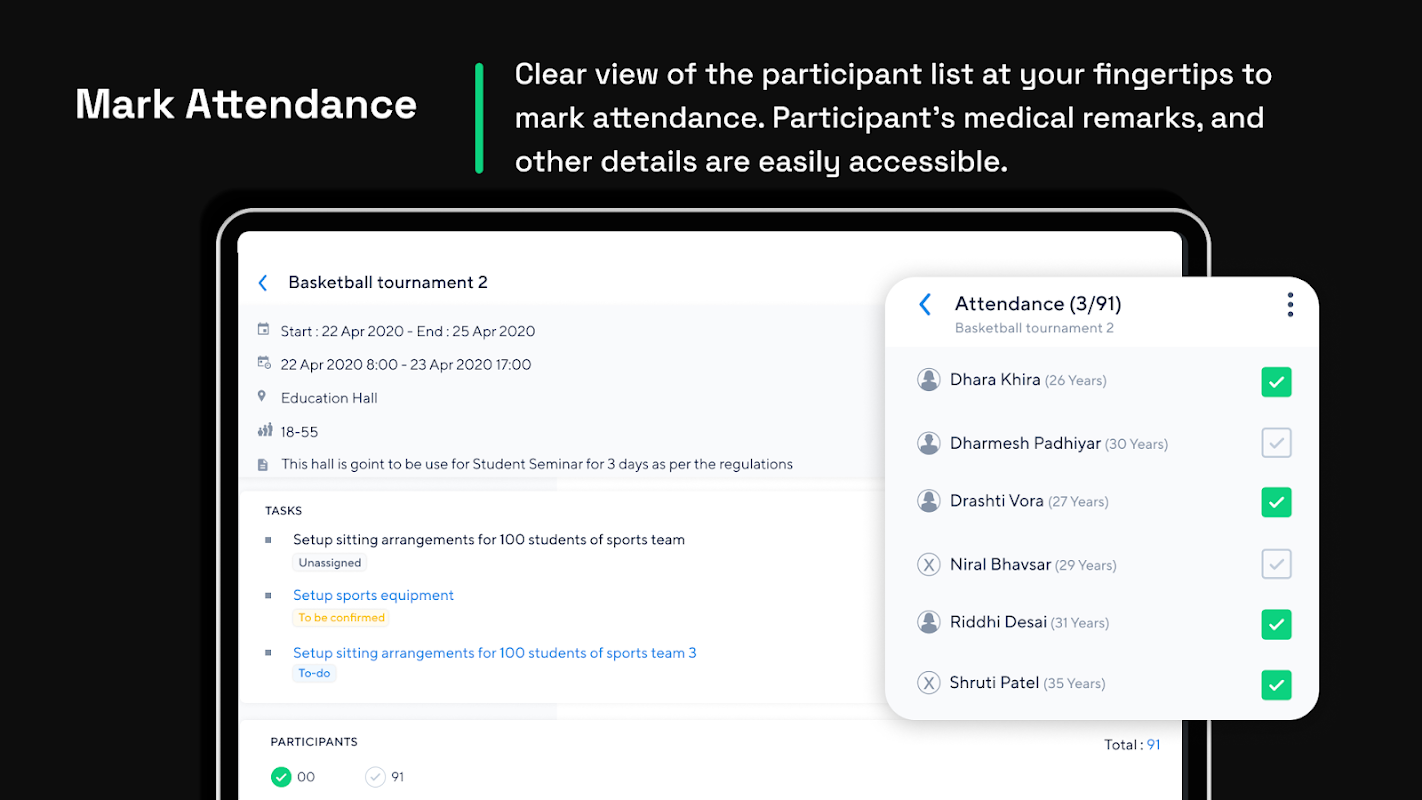Click the Unassigned task tag

click(329, 563)
